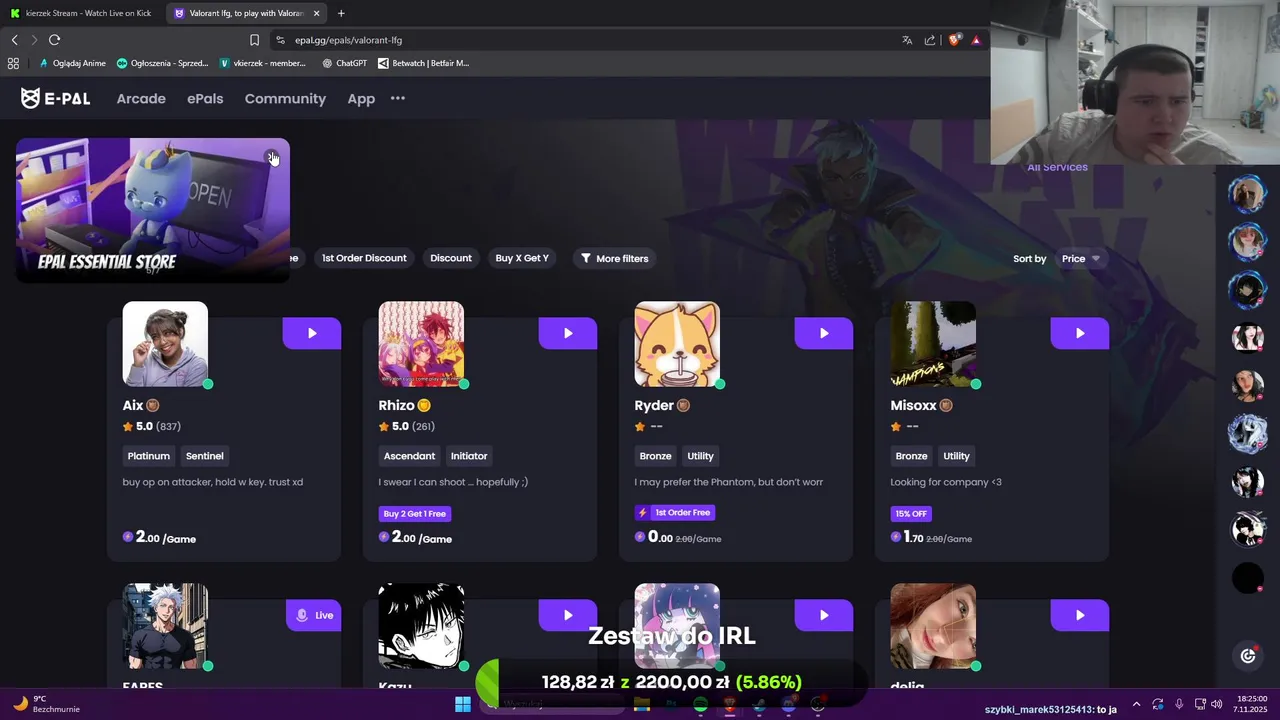Open the Arcade menu
Viewport: 1280px width, 720px height.
(x=141, y=98)
